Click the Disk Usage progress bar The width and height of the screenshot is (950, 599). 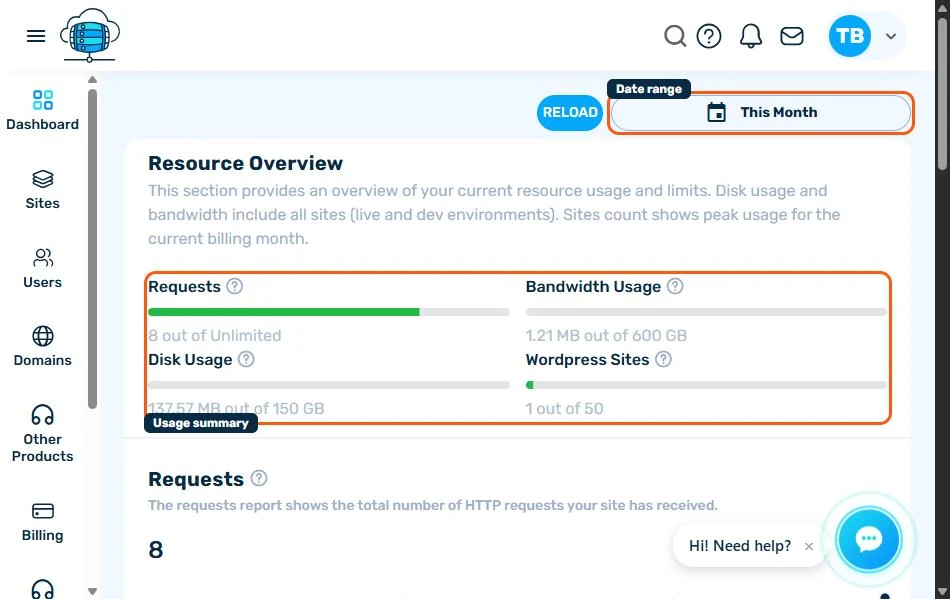pyautogui.click(x=328, y=385)
